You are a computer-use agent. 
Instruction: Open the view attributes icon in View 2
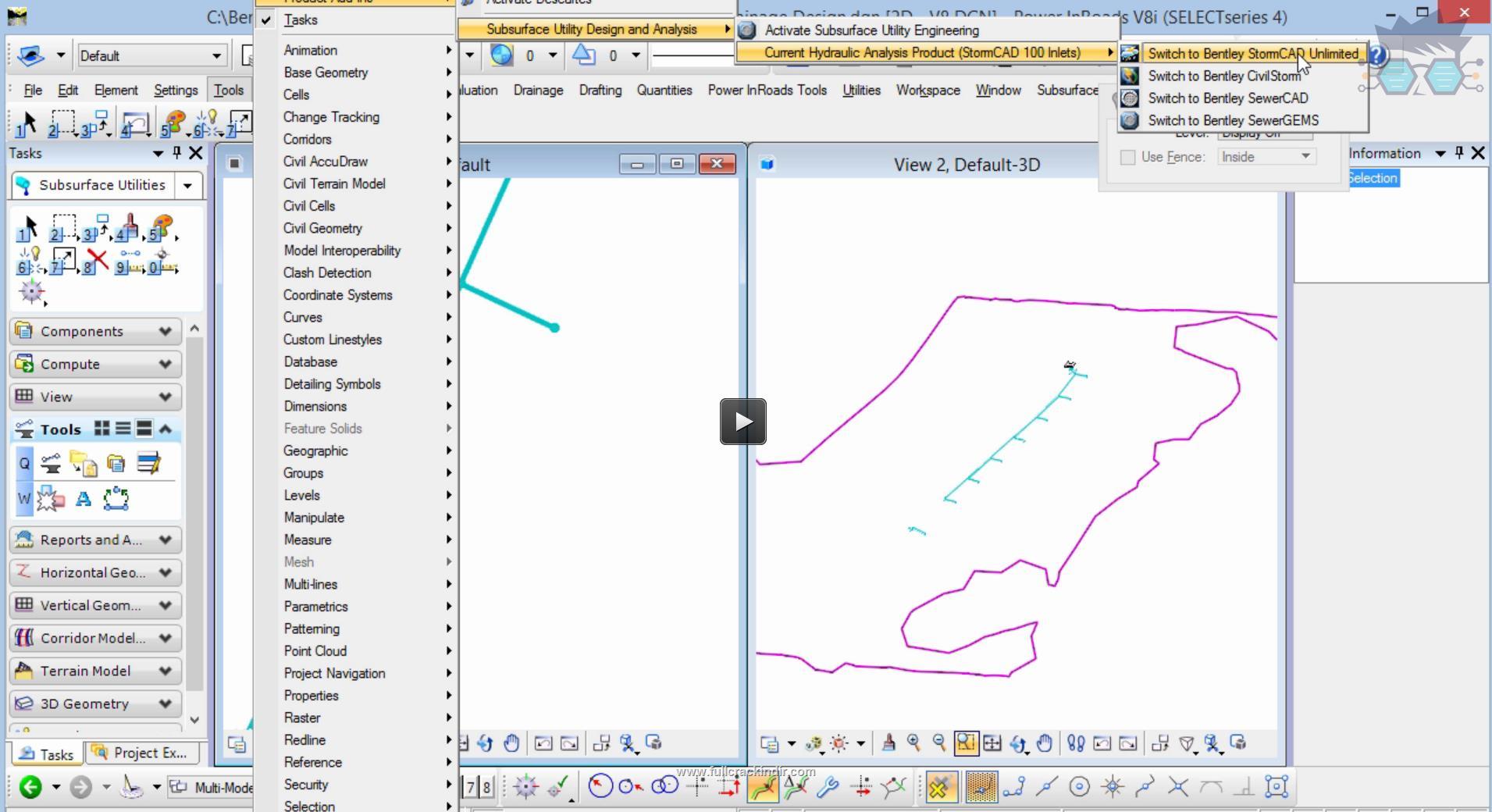769,743
